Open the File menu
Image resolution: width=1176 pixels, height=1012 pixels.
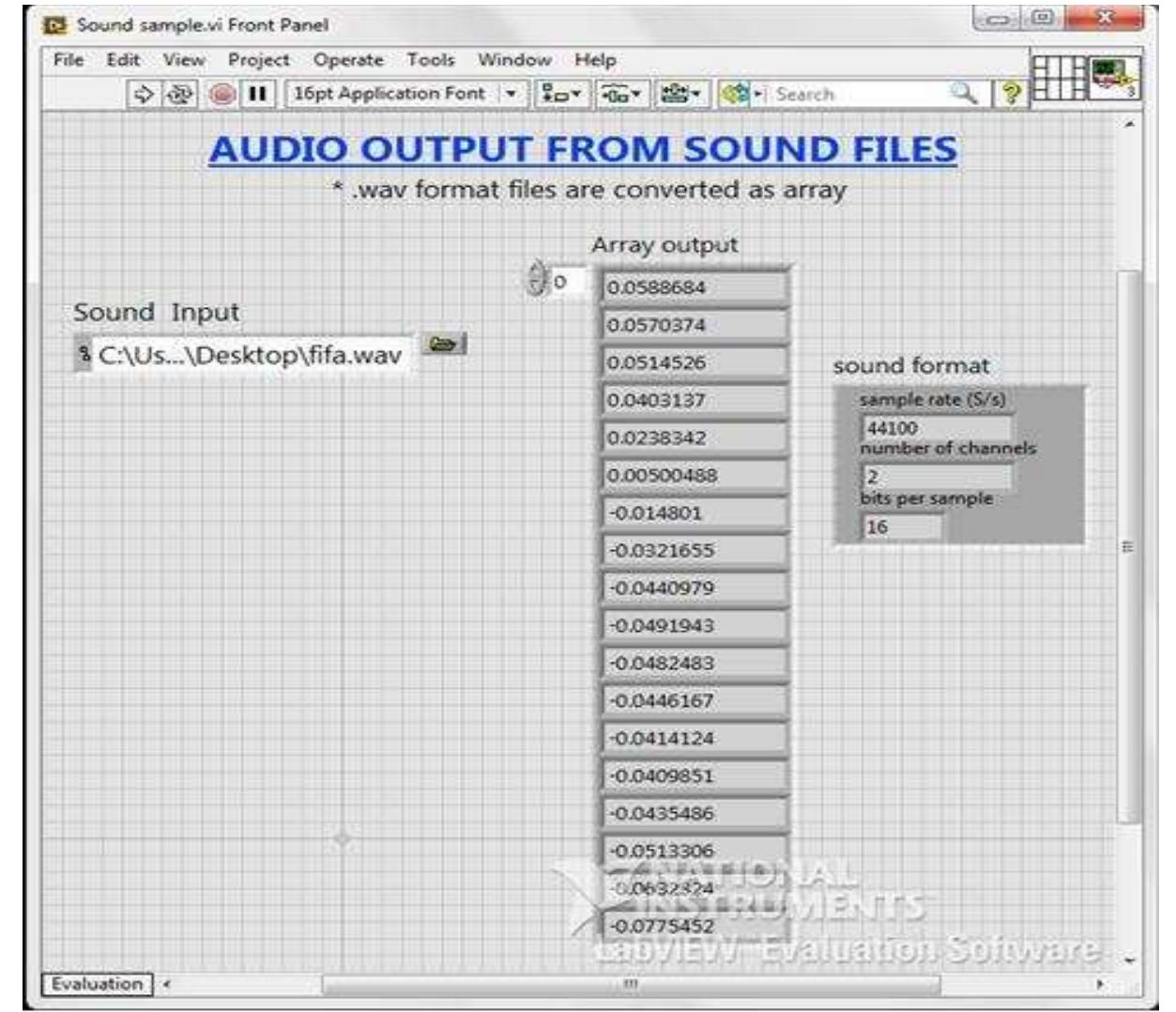[68, 60]
